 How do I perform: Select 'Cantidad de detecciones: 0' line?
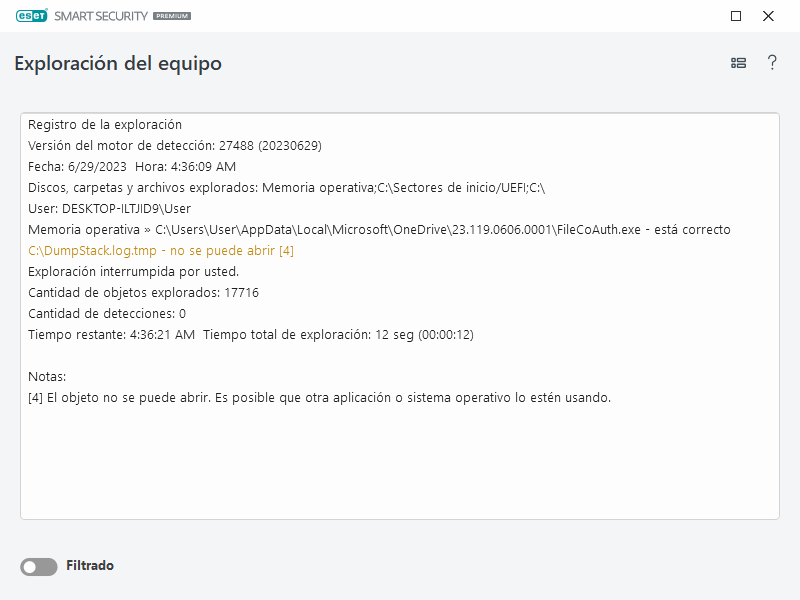(x=122, y=313)
